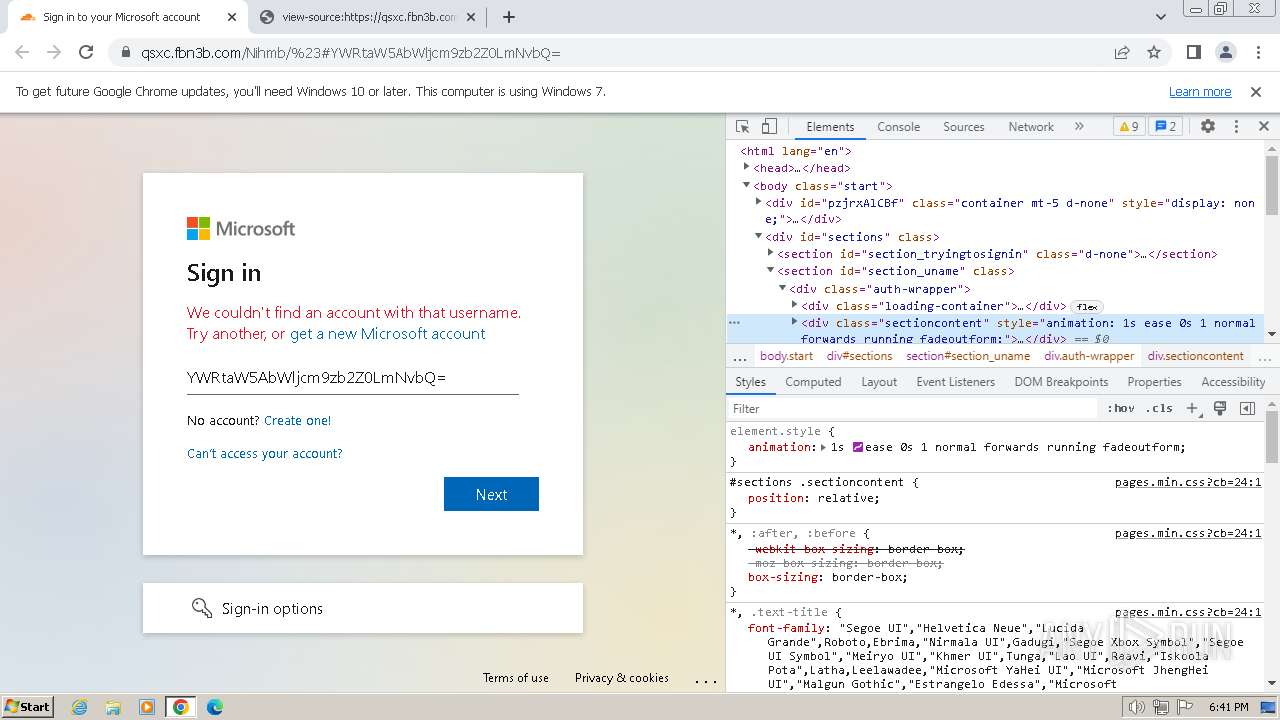Open the page footer ellipsis menu
1280x720 pixels.
click(x=706, y=681)
